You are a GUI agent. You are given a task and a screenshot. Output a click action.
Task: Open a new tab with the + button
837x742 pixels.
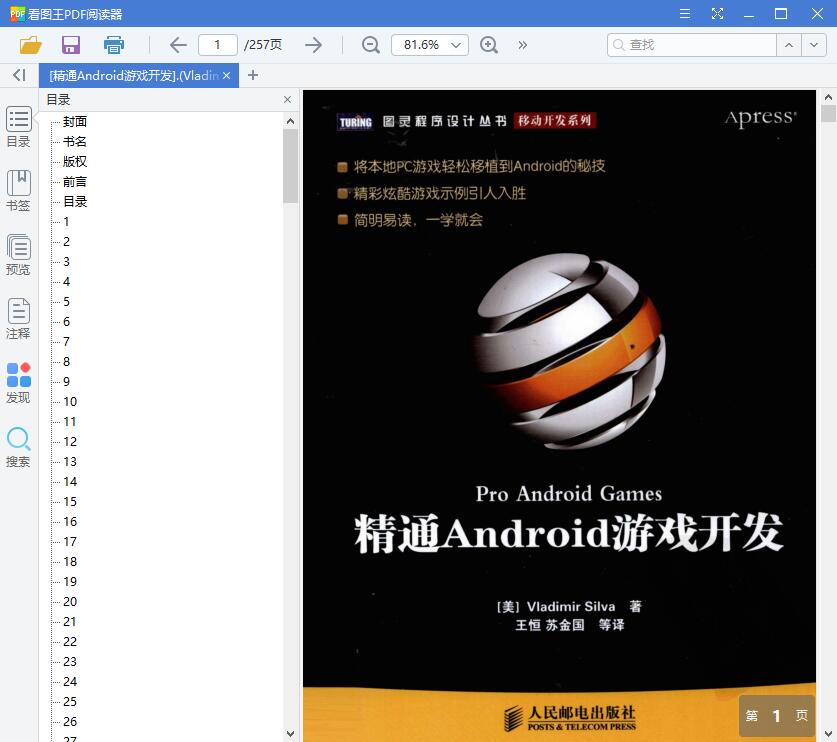pyautogui.click(x=252, y=75)
